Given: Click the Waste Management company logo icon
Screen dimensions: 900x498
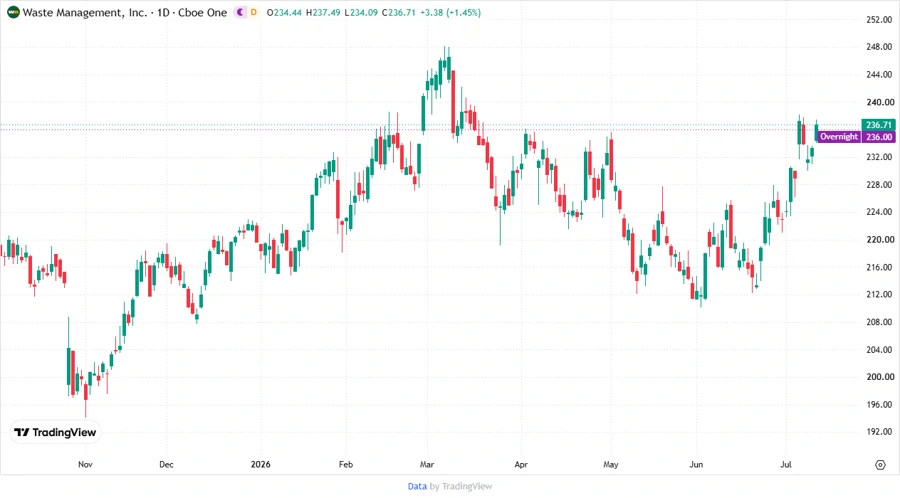Looking at the screenshot, I should (13, 12).
